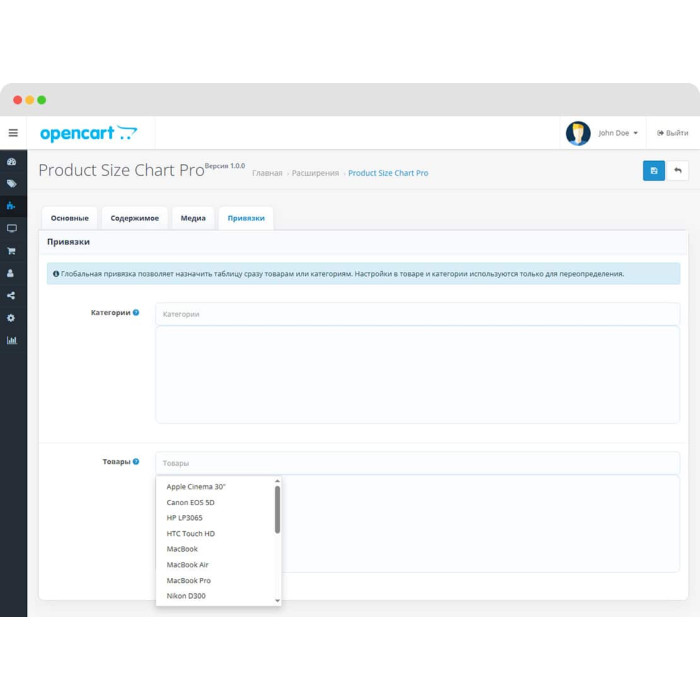Click the Категории input field
The width and height of the screenshot is (700, 700).
click(417, 314)
